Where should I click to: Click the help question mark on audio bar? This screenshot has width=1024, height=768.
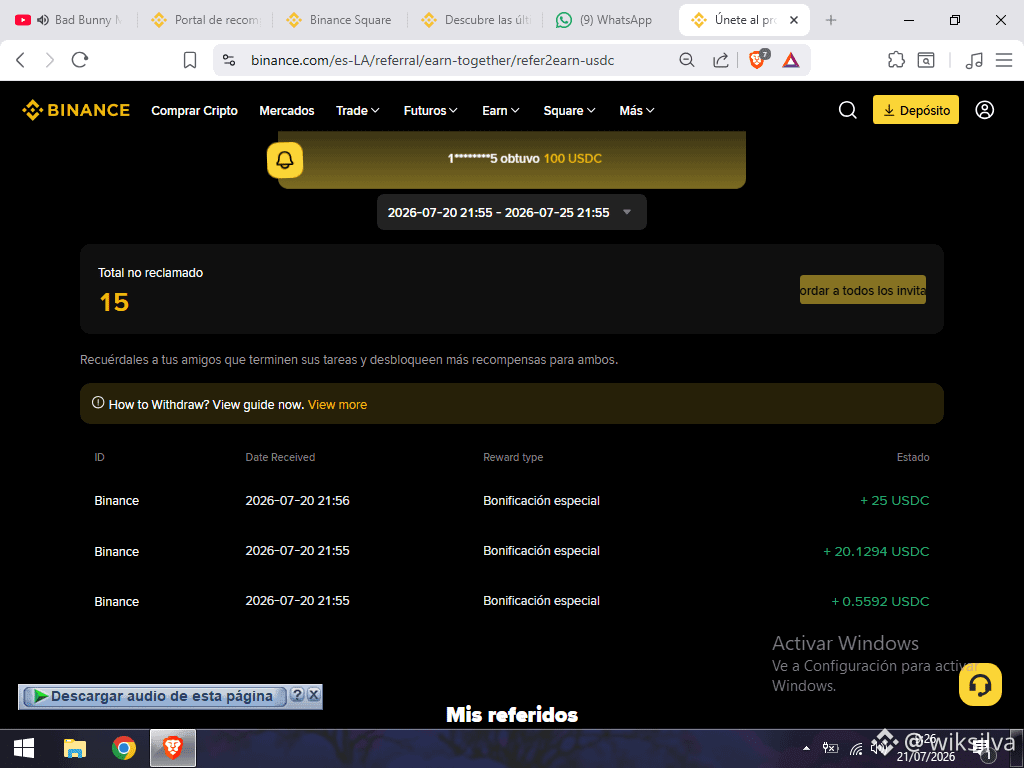(297, 695)
